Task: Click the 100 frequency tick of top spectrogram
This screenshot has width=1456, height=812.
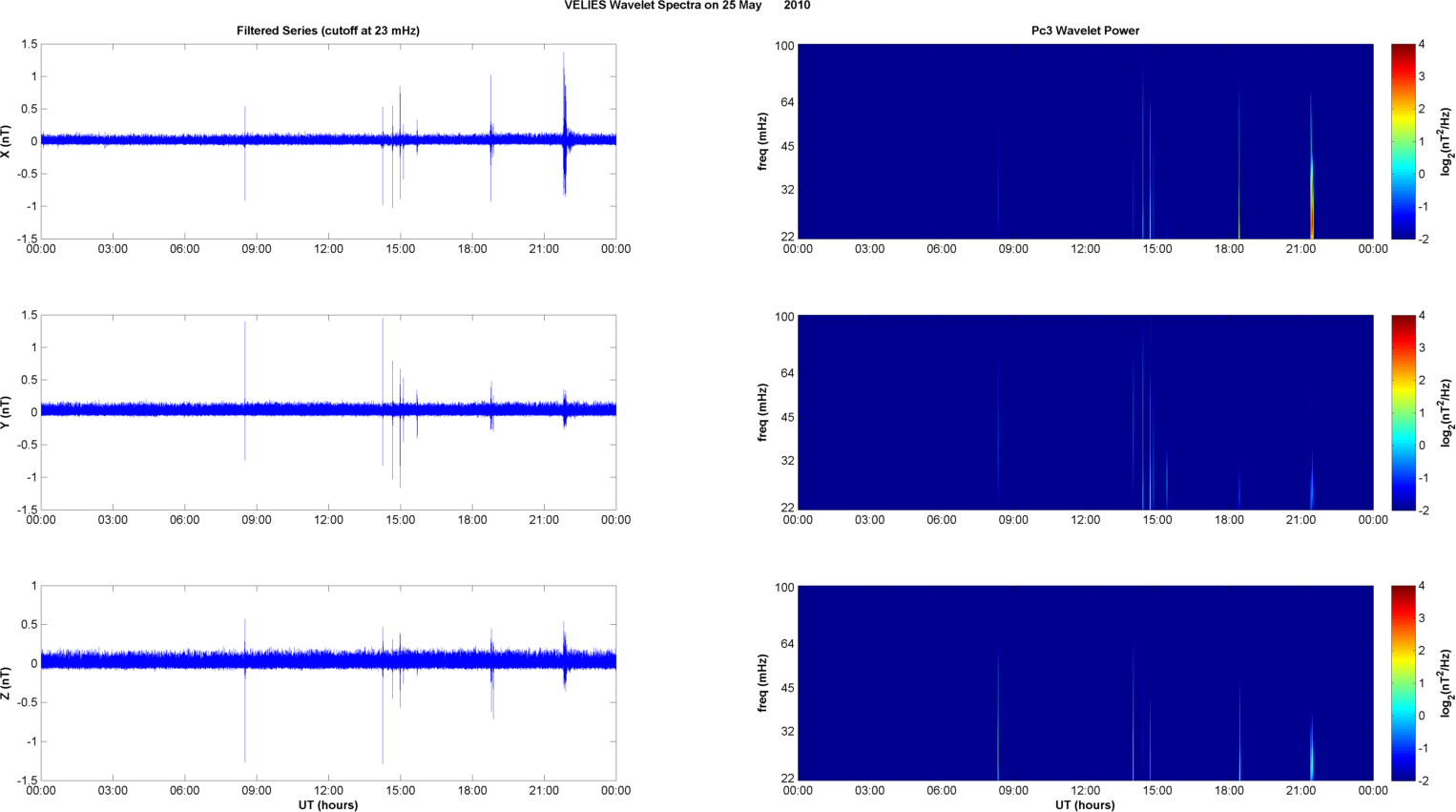Action: click(x=784, y=46)
